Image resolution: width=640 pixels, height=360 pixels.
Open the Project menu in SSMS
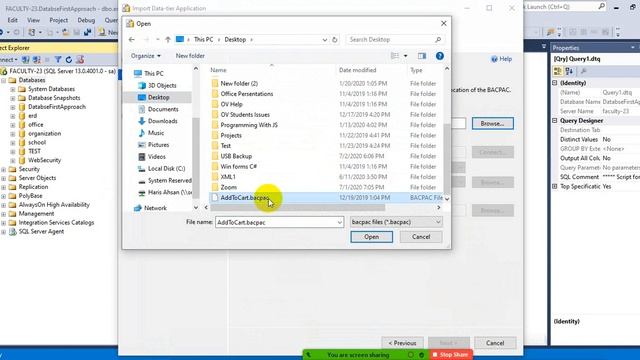(x=58, y=20)
